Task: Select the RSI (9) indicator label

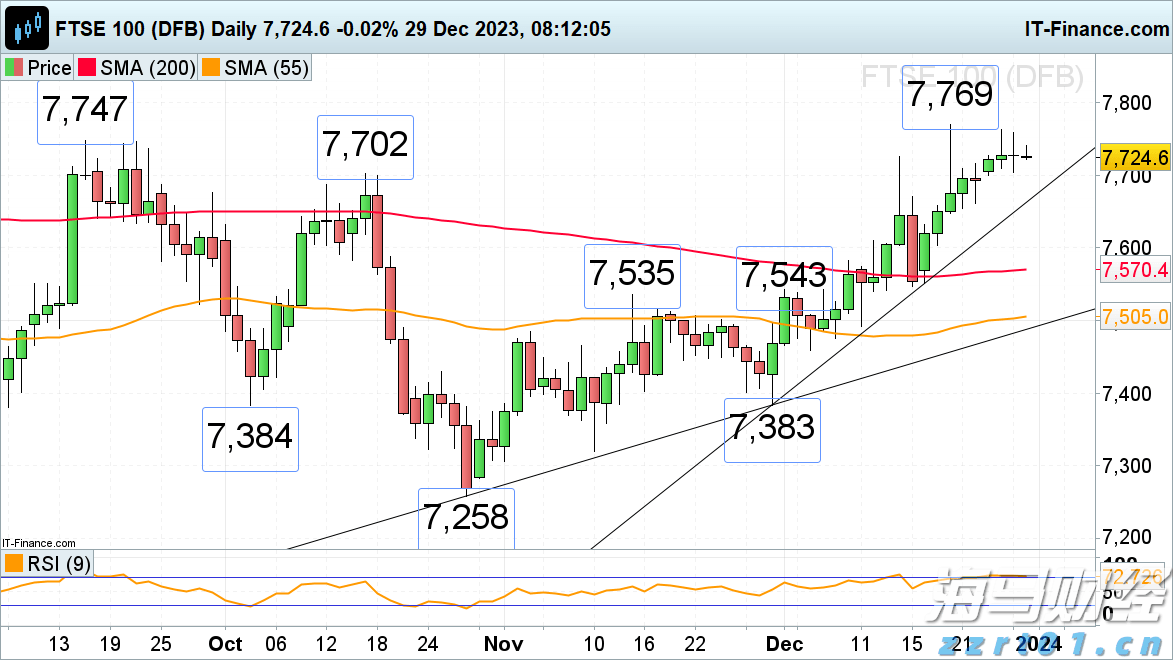Action: pos(60,564)
